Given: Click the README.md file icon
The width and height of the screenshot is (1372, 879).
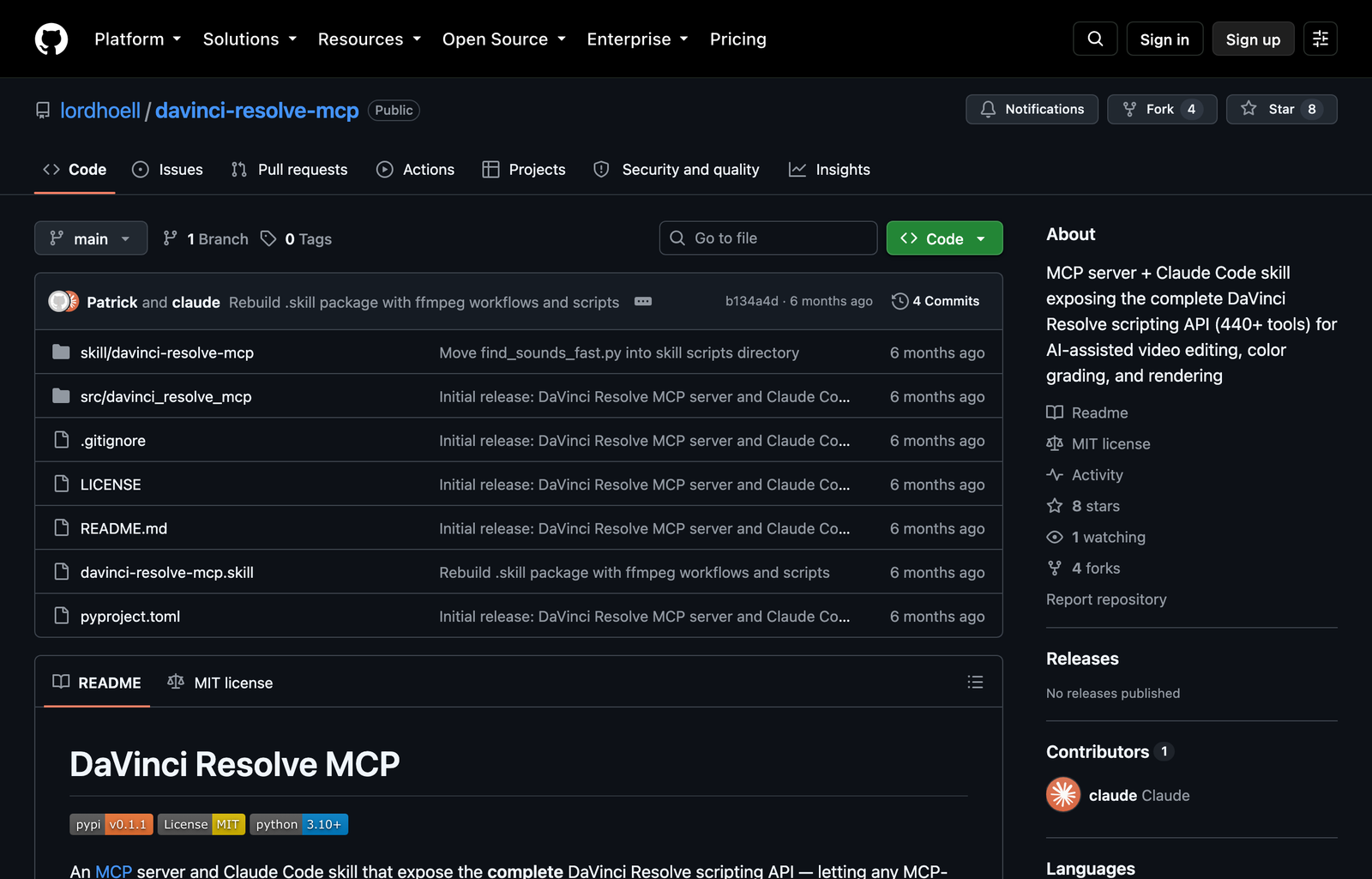Looking at the screenshot, I should pyautogui.click(x=61, y=528).
